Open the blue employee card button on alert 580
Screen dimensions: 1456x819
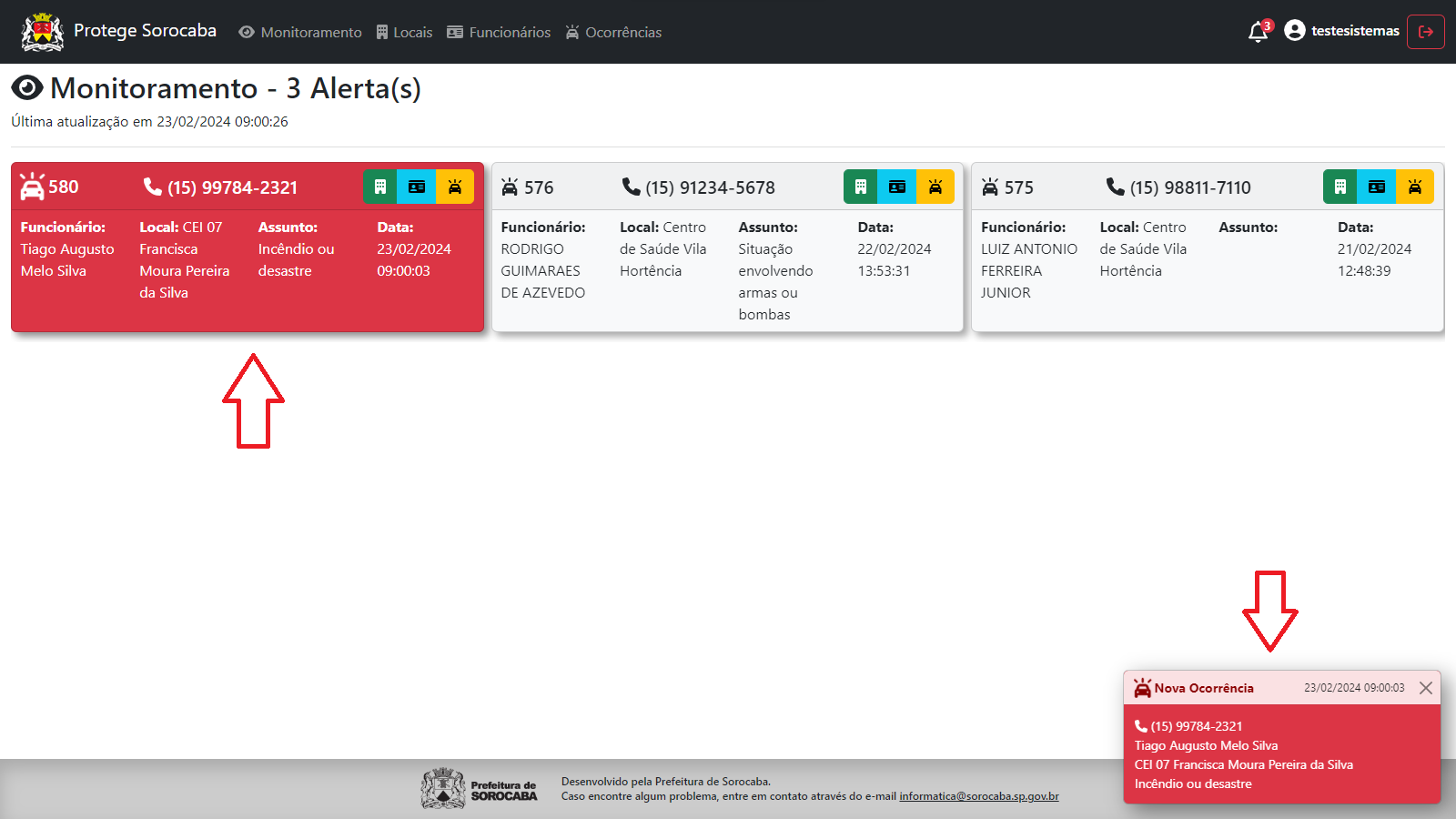[417, 187]
